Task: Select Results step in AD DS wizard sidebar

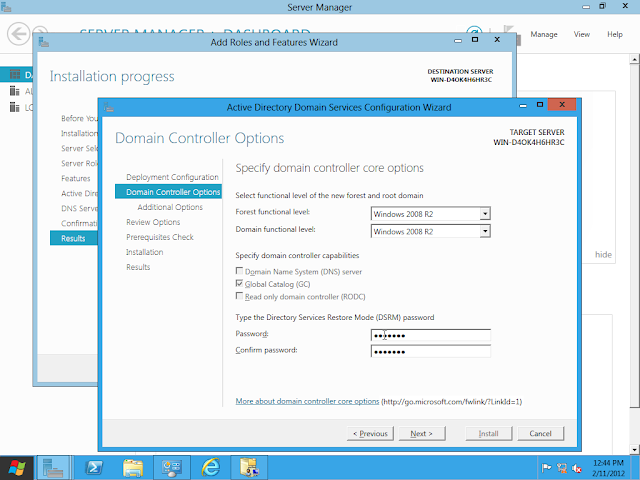Action: click(x=138, y=267)
